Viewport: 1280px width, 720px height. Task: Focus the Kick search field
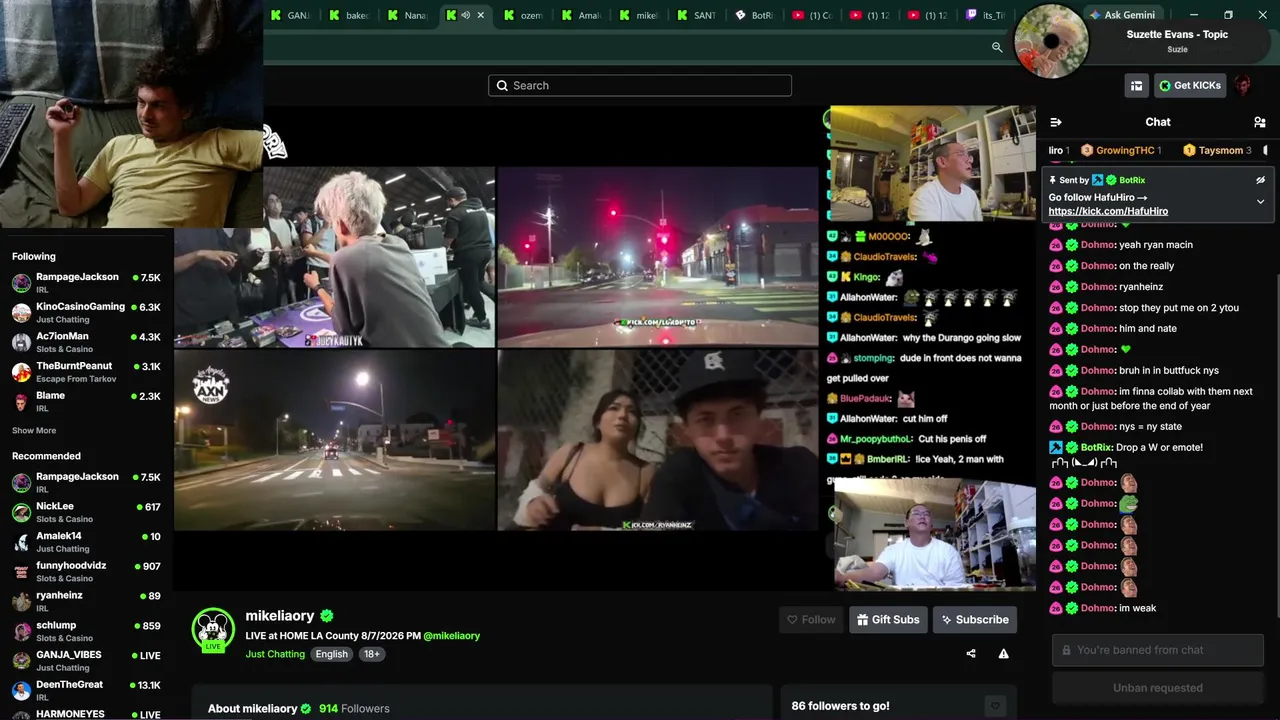pos(640,86)
